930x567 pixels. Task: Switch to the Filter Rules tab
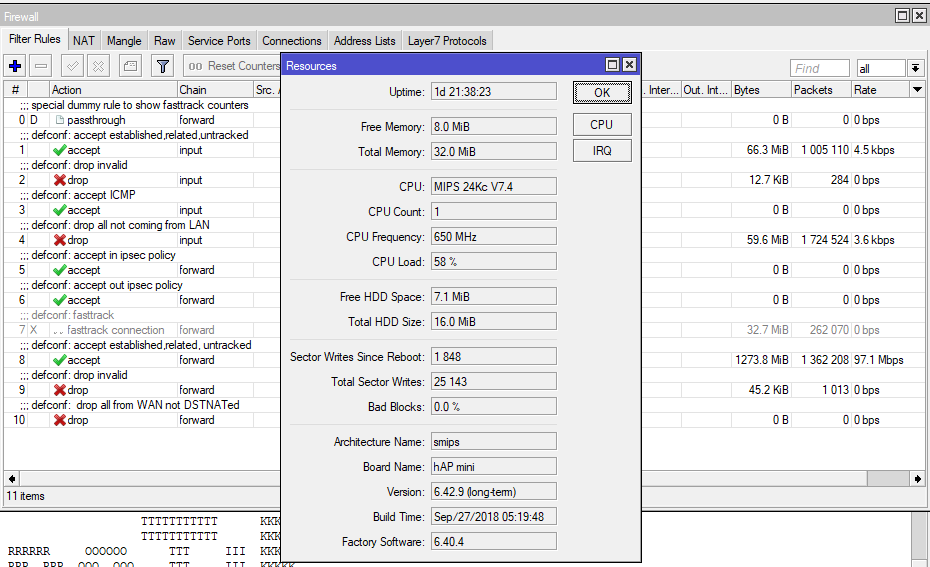[x=34, y=39]
